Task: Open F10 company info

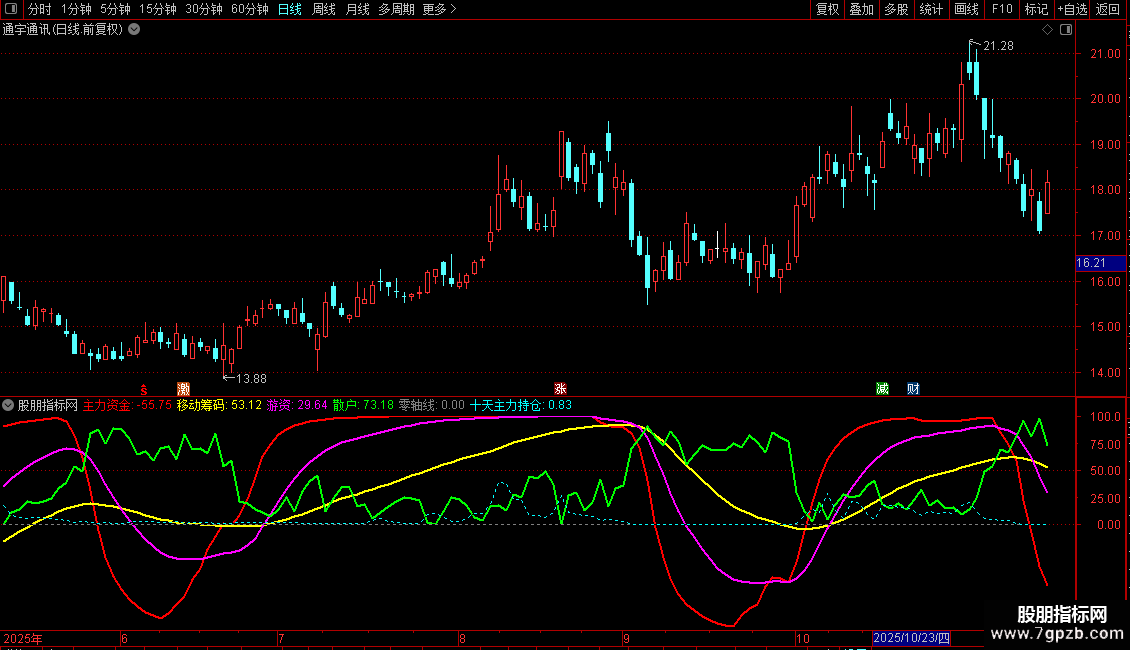Action: (x=1002, y=9)
